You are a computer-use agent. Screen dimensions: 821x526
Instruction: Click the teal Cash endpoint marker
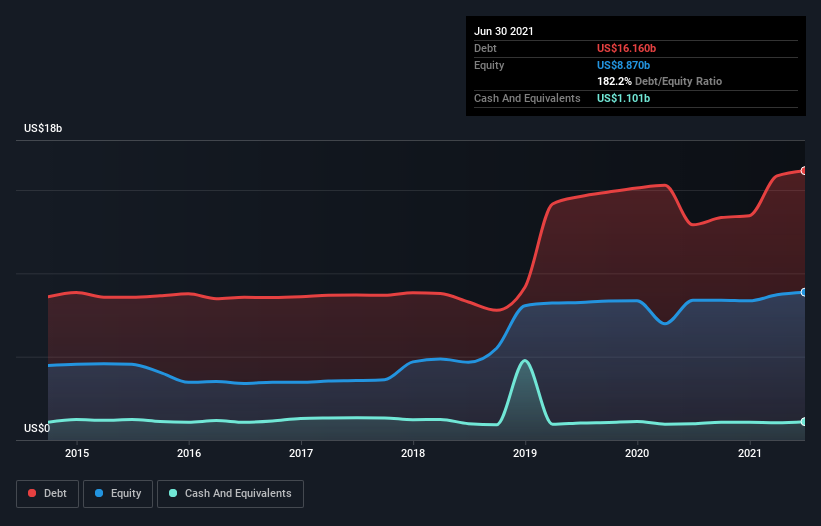pos(804,421)
